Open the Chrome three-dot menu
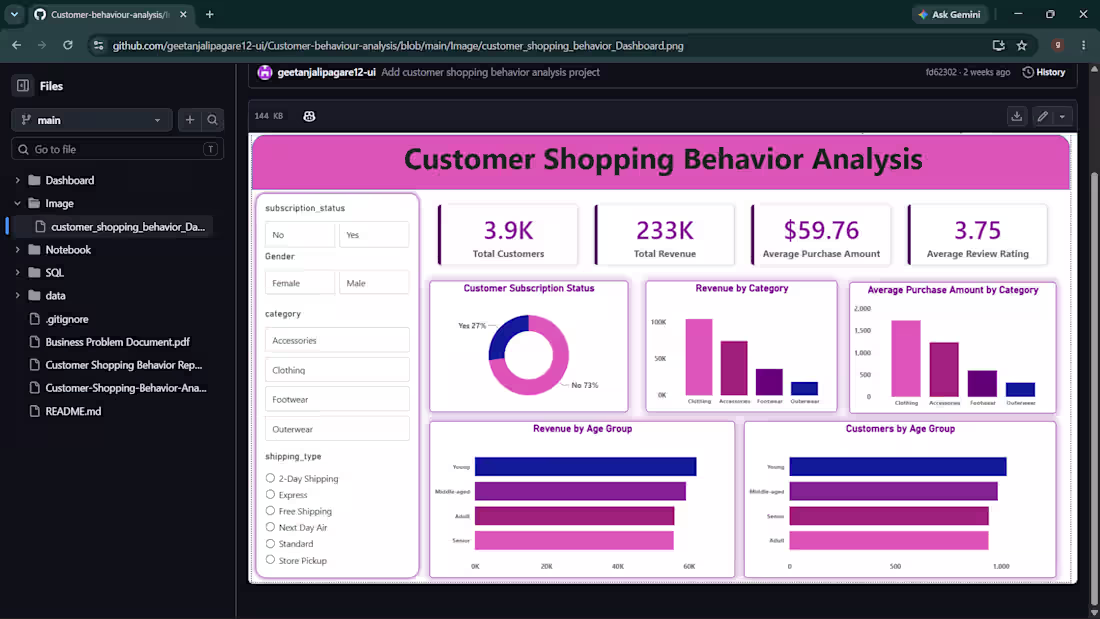 1083,46
